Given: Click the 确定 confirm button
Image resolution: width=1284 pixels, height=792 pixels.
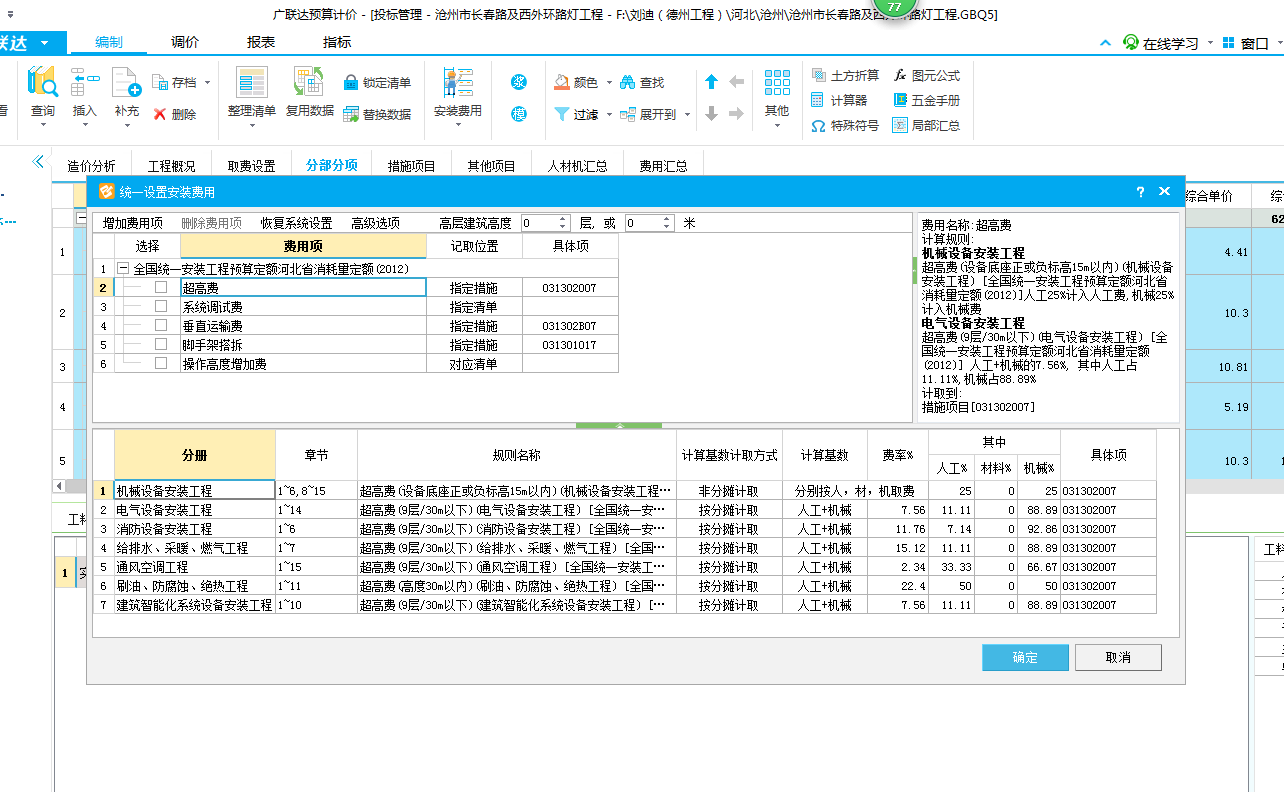Looking at the screenshot, I should pos(1025,657).
